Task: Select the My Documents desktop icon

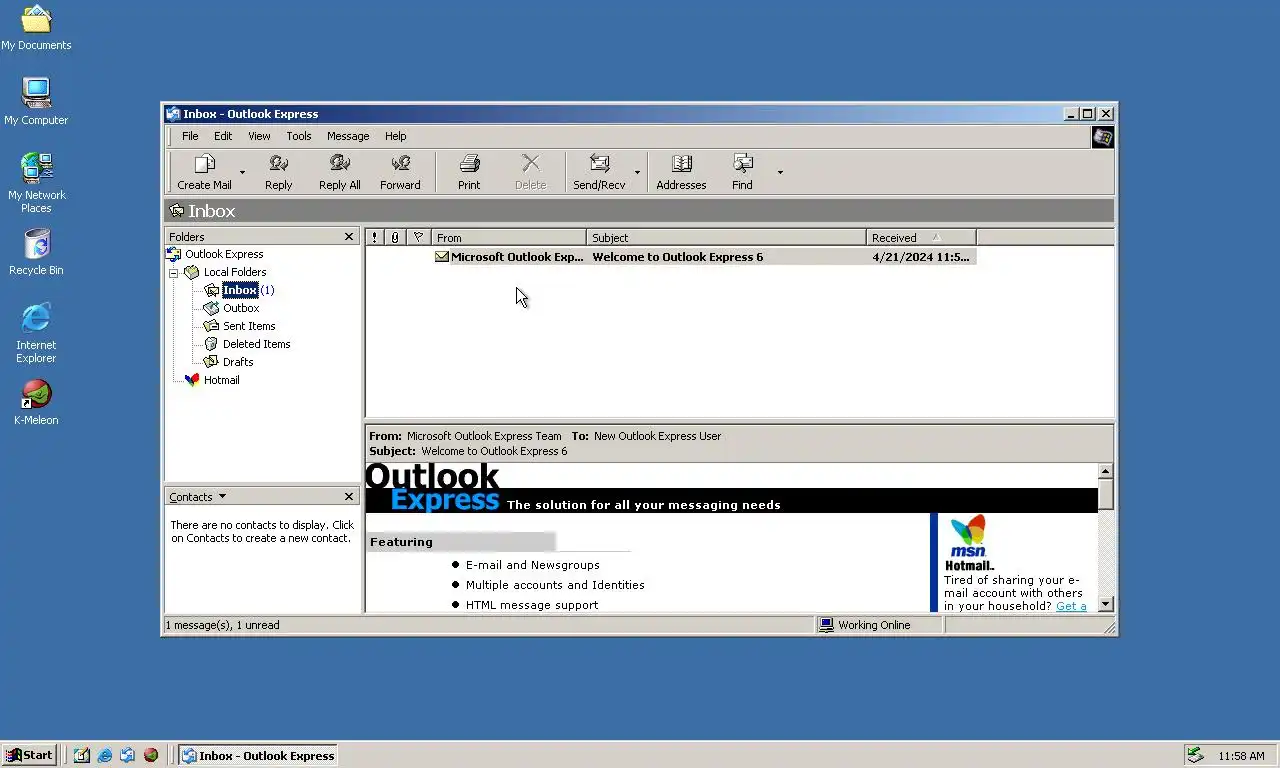Action: 36,28
